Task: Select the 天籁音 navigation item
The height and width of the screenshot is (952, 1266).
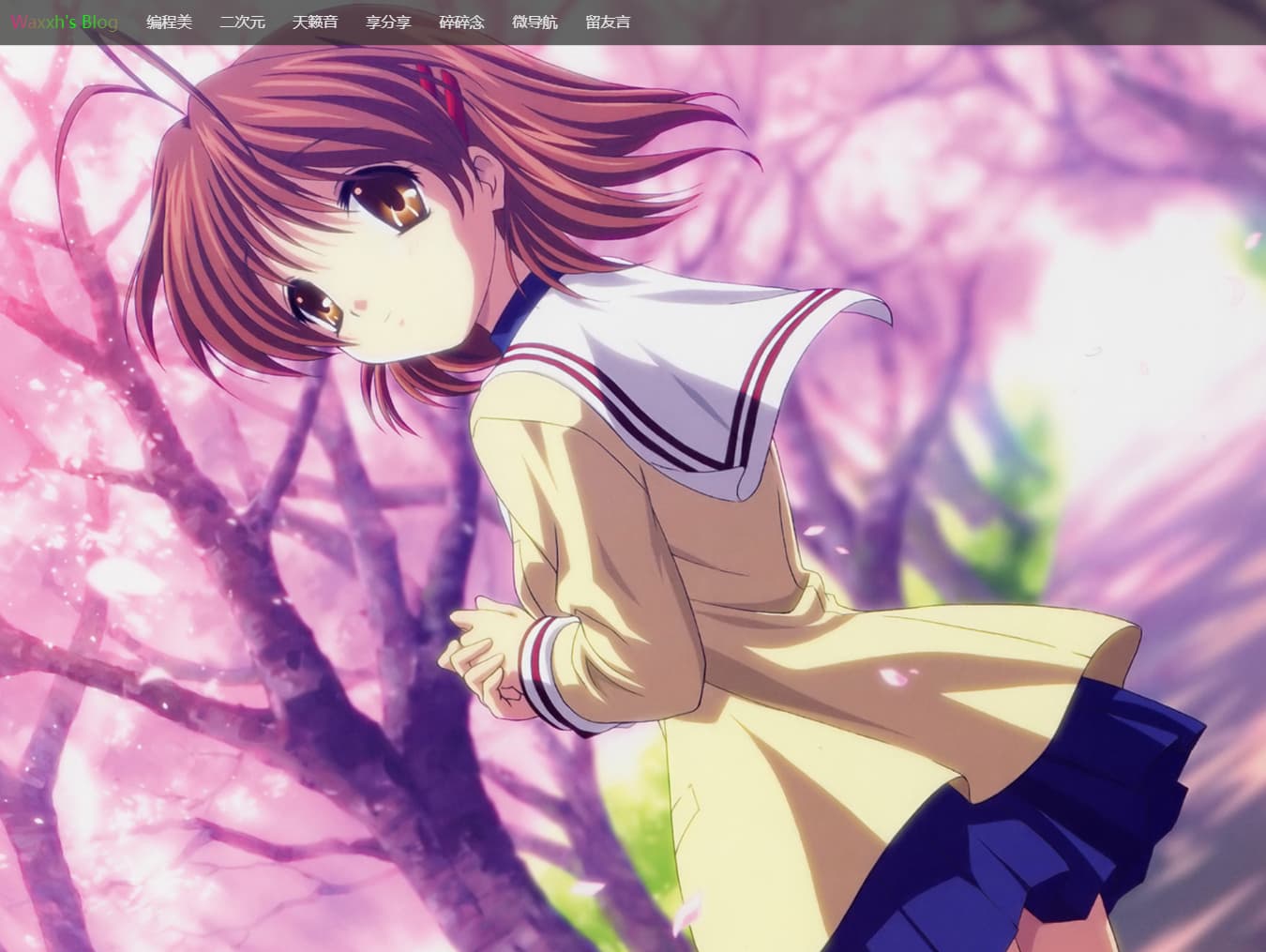Action: tap(315, 22)
